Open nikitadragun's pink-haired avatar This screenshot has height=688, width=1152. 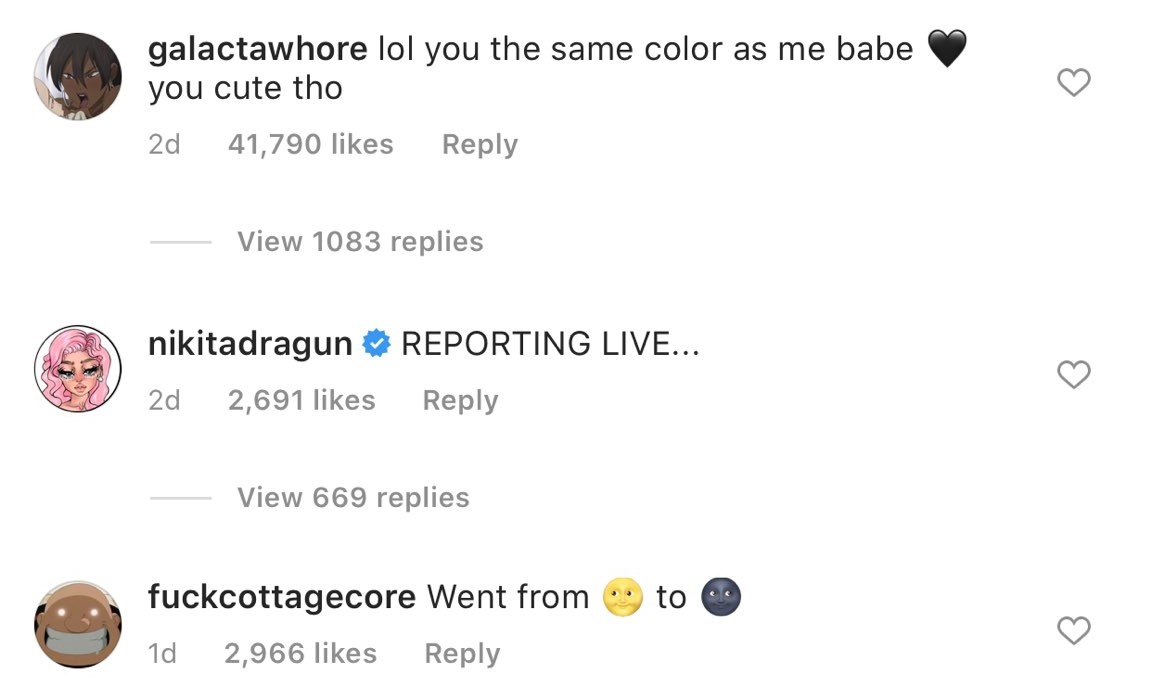point(78,368)
